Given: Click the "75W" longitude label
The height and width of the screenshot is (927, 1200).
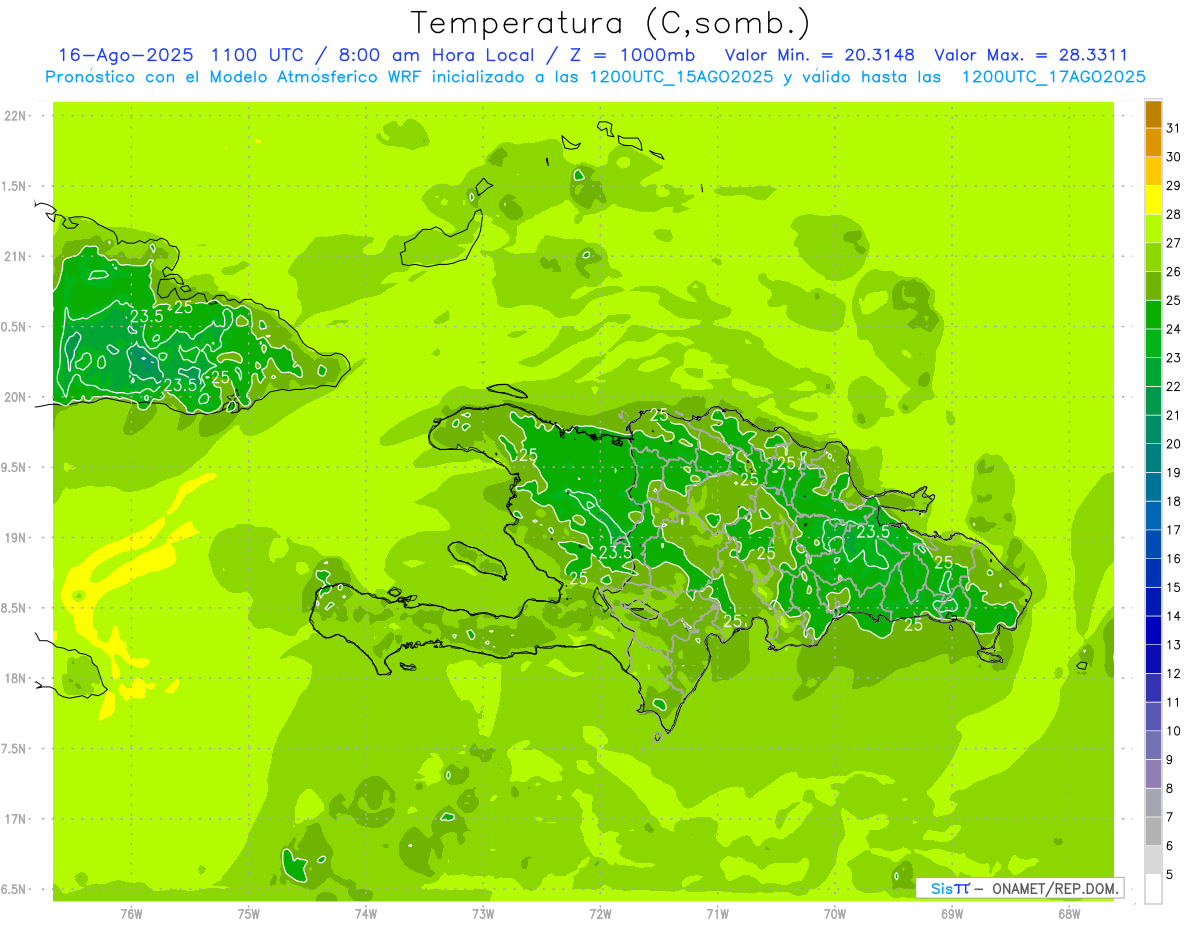Looking at the screenshot, I should (x=249, y=913).
